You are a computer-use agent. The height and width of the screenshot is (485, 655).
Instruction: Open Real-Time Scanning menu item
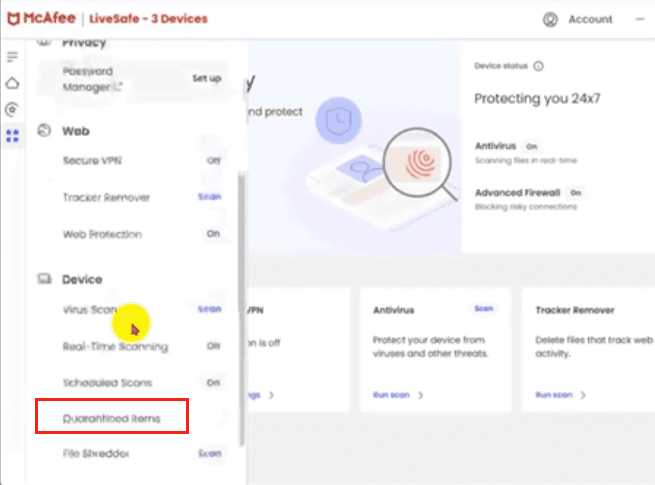click(x=115, y=346)
